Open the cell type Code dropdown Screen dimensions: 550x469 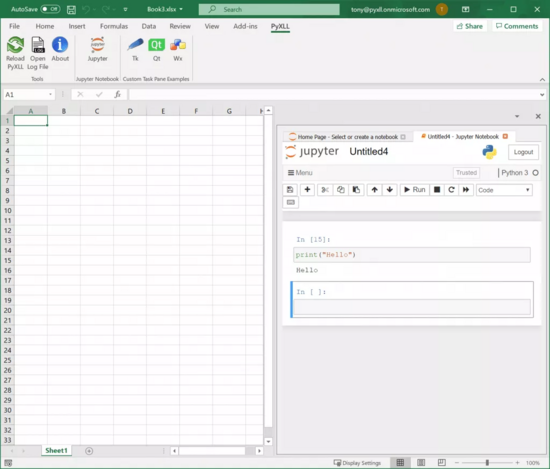504,190
